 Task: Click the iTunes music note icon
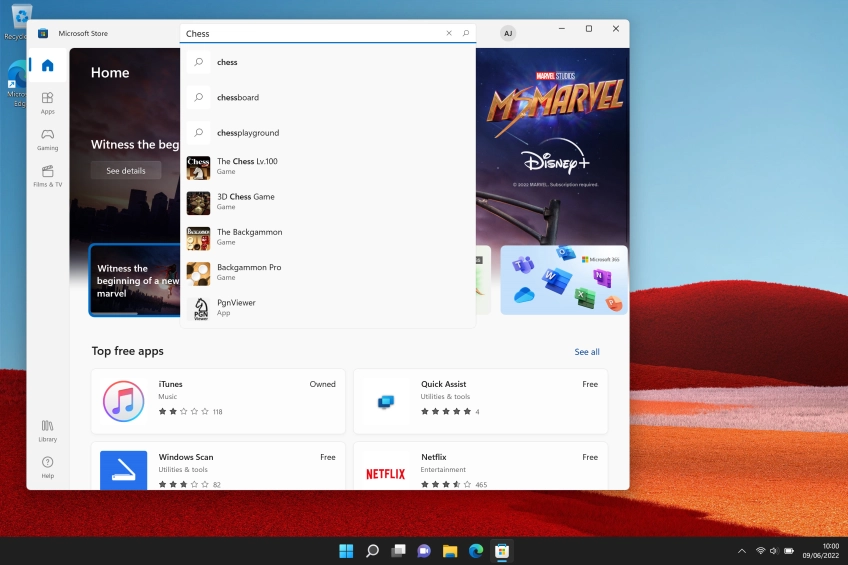123,401
